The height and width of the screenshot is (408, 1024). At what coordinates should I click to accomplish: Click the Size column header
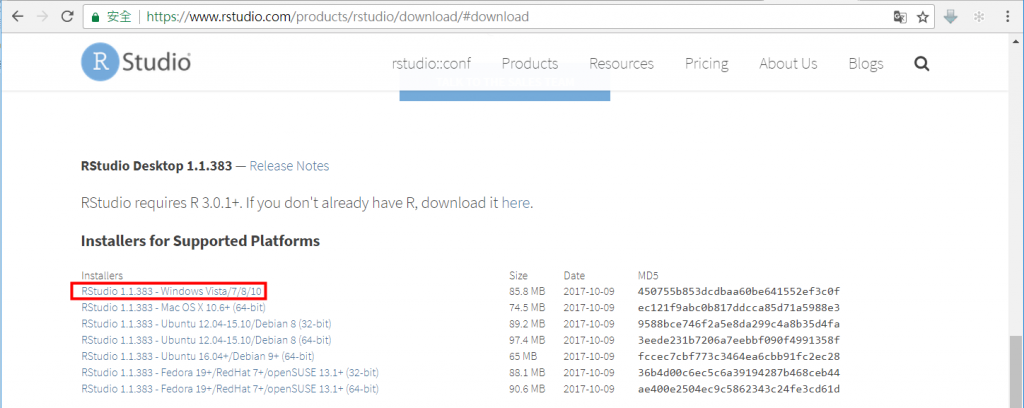tap(518, 275)
